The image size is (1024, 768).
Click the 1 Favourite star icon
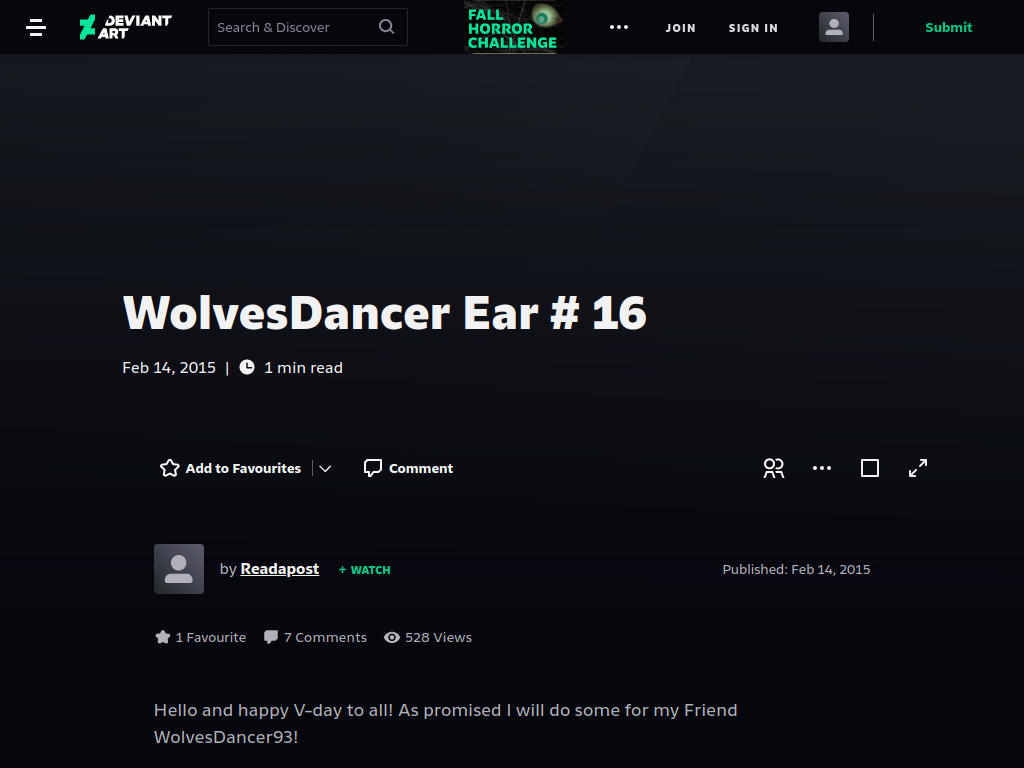pos(163,637)
